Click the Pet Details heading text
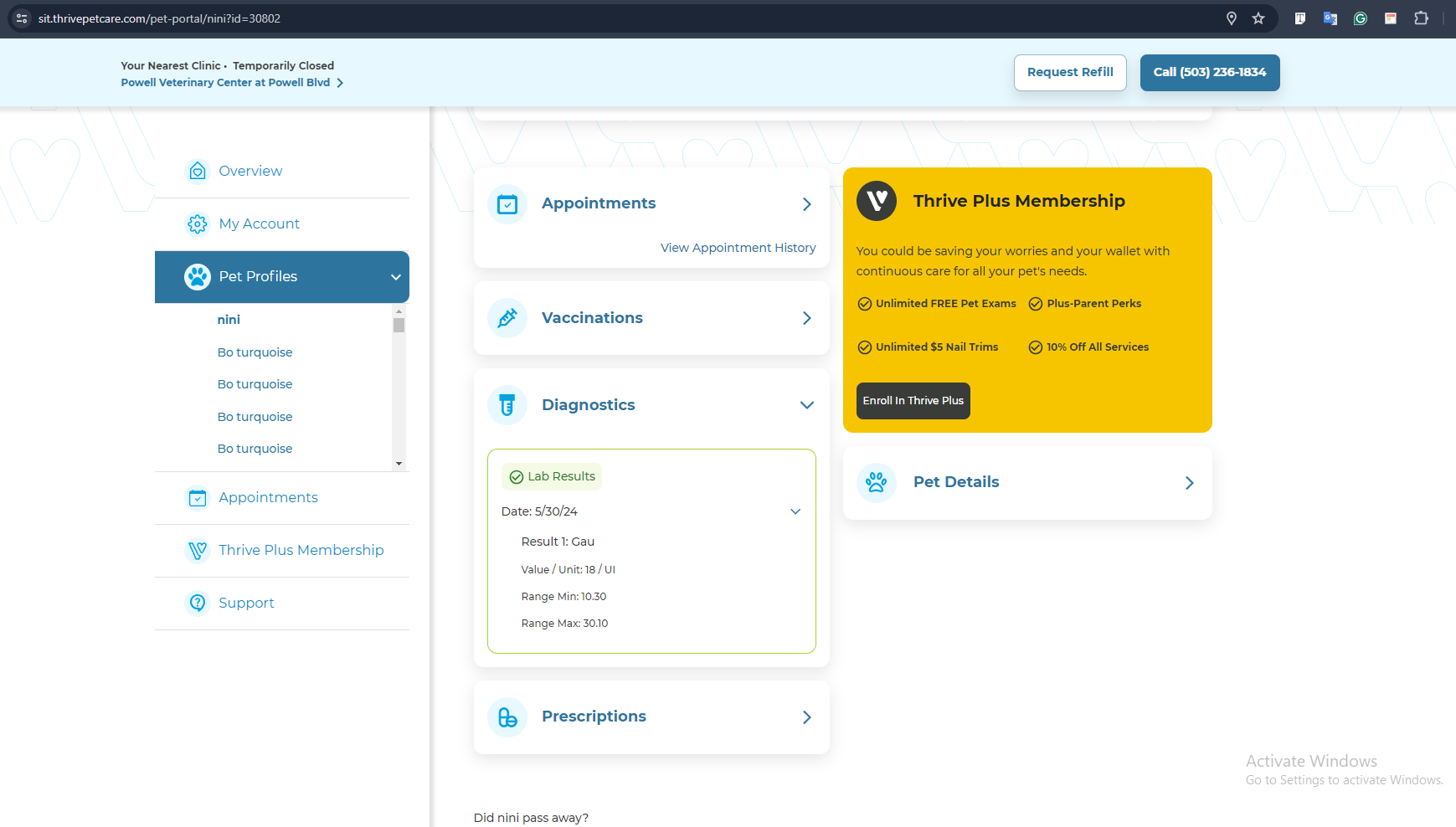The image size is (1456, 827). 956,483
